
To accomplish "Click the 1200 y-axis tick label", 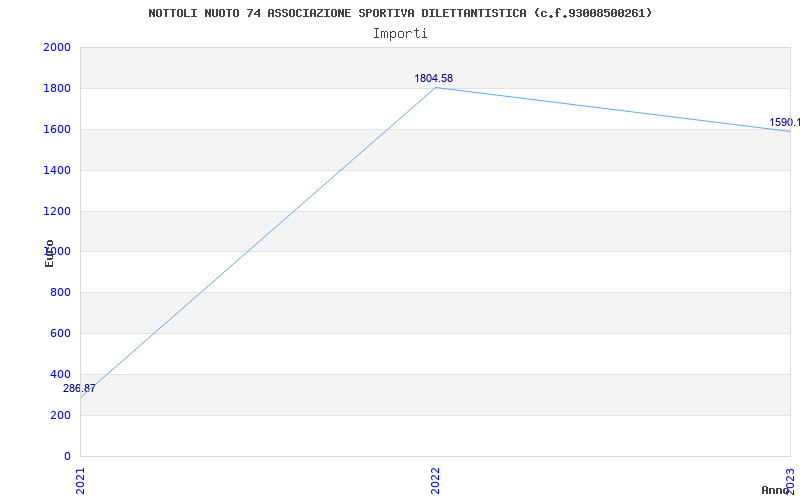I will click(x=57, y=211).
